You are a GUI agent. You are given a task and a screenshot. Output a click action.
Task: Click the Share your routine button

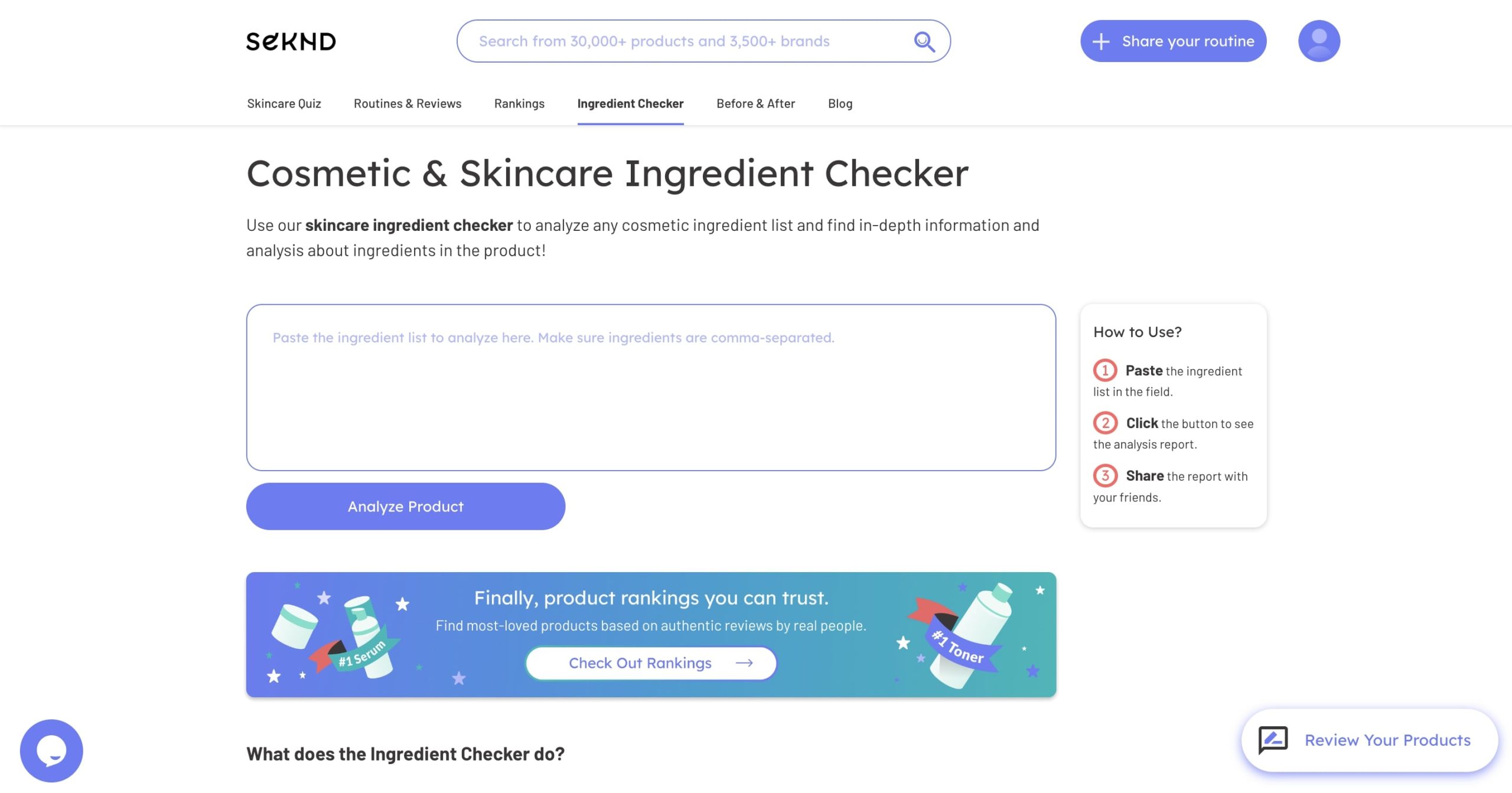pos(1173,41)
